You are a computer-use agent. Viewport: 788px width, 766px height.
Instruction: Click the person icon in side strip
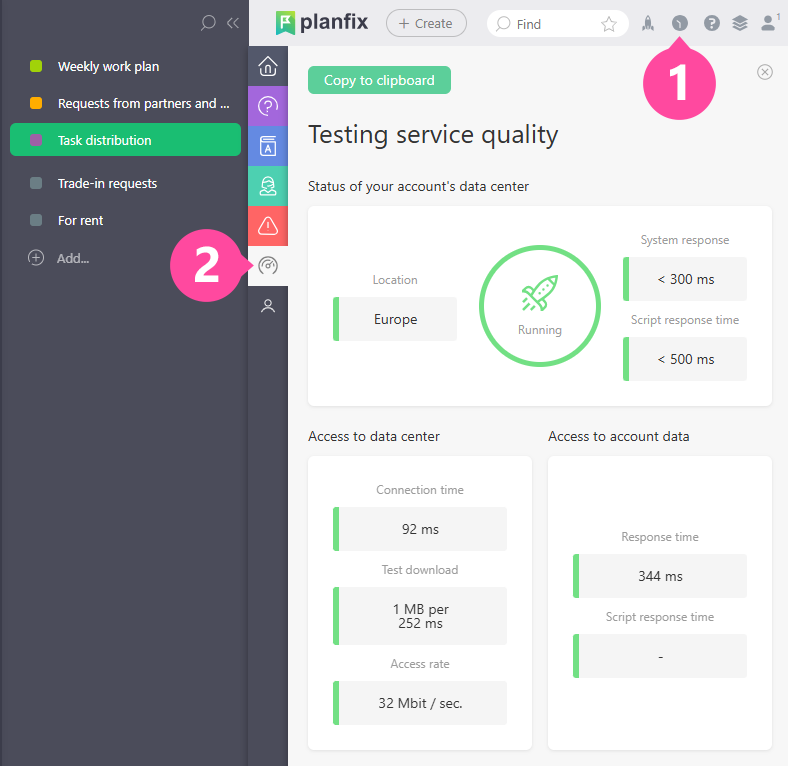(268, 306)
